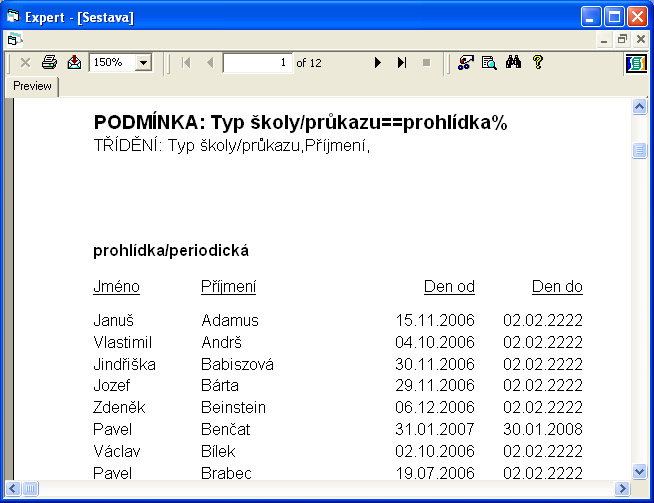Click the vertical scrollbar down arrow
Viewport: 654px width, 503px height.
point(640,471)
